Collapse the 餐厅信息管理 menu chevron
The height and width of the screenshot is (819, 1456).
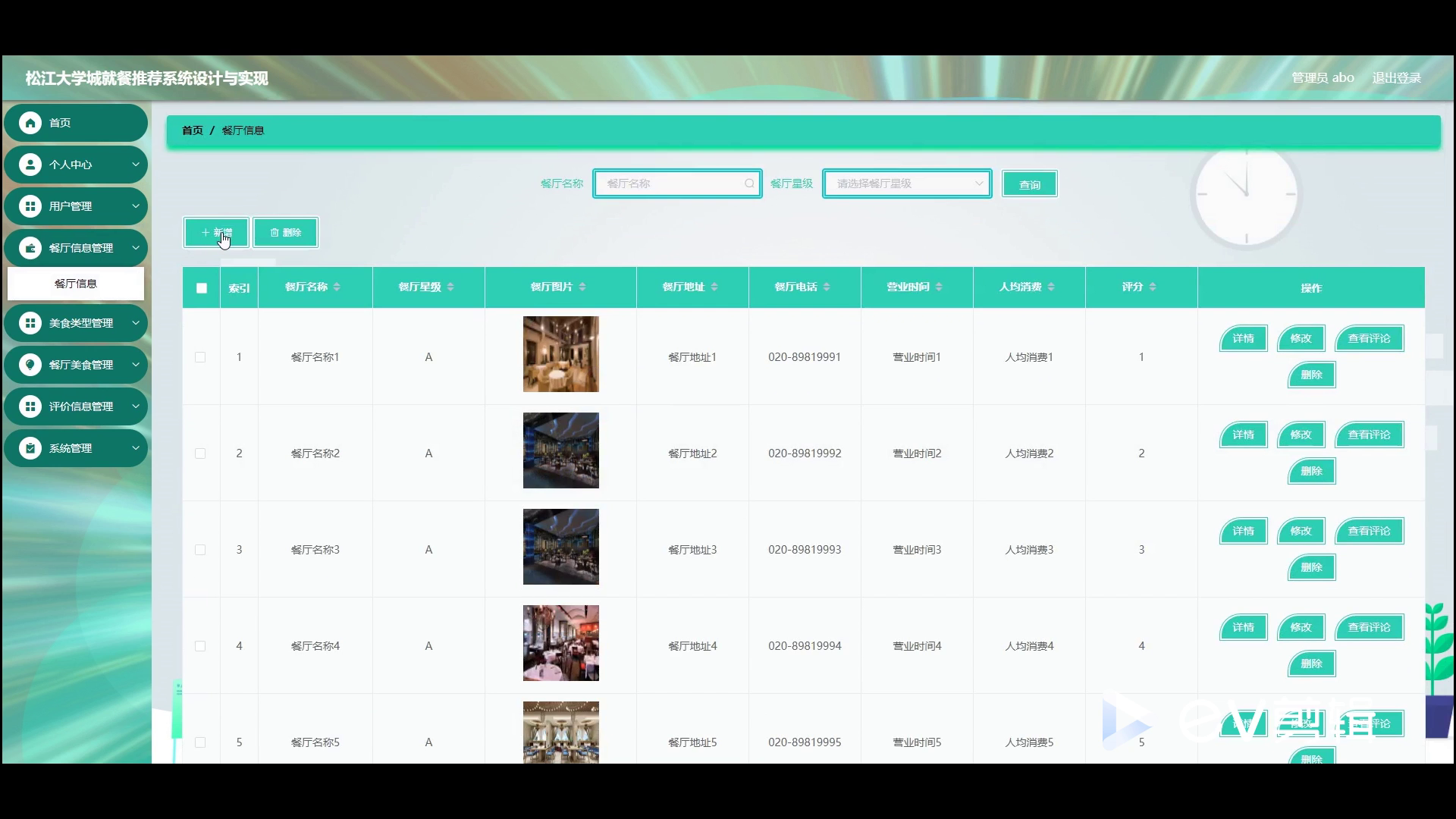[x=136, y=248]
